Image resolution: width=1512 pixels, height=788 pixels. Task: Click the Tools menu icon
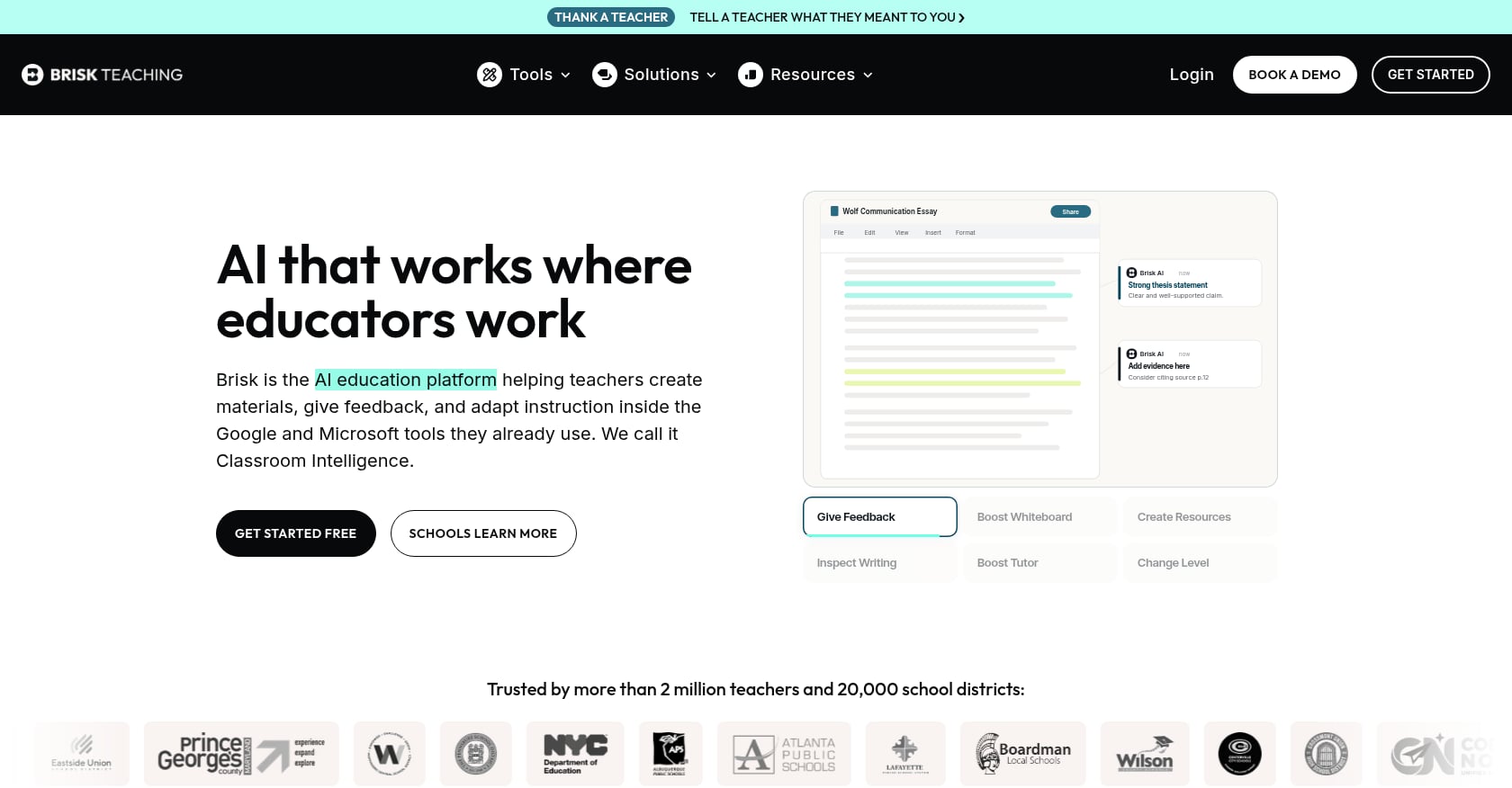point(490,75)
